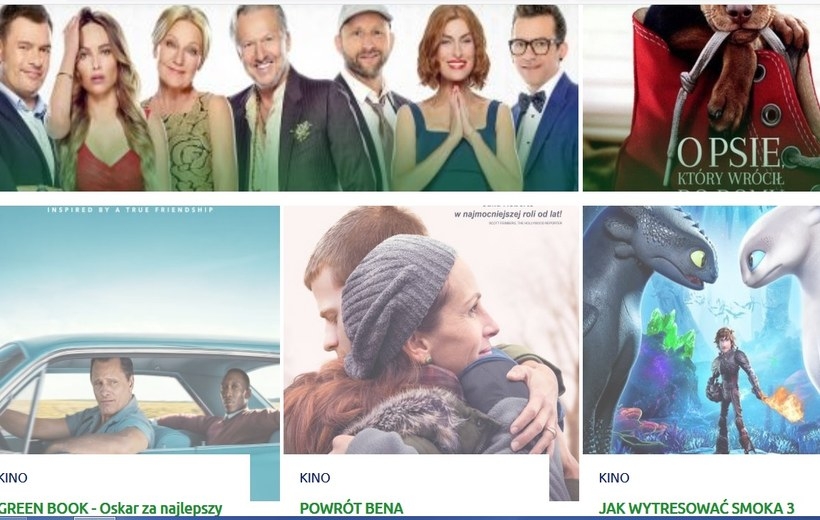The image size is (820, 520).
Task: Click the O PSIE title text on poster
Action: 730,152
